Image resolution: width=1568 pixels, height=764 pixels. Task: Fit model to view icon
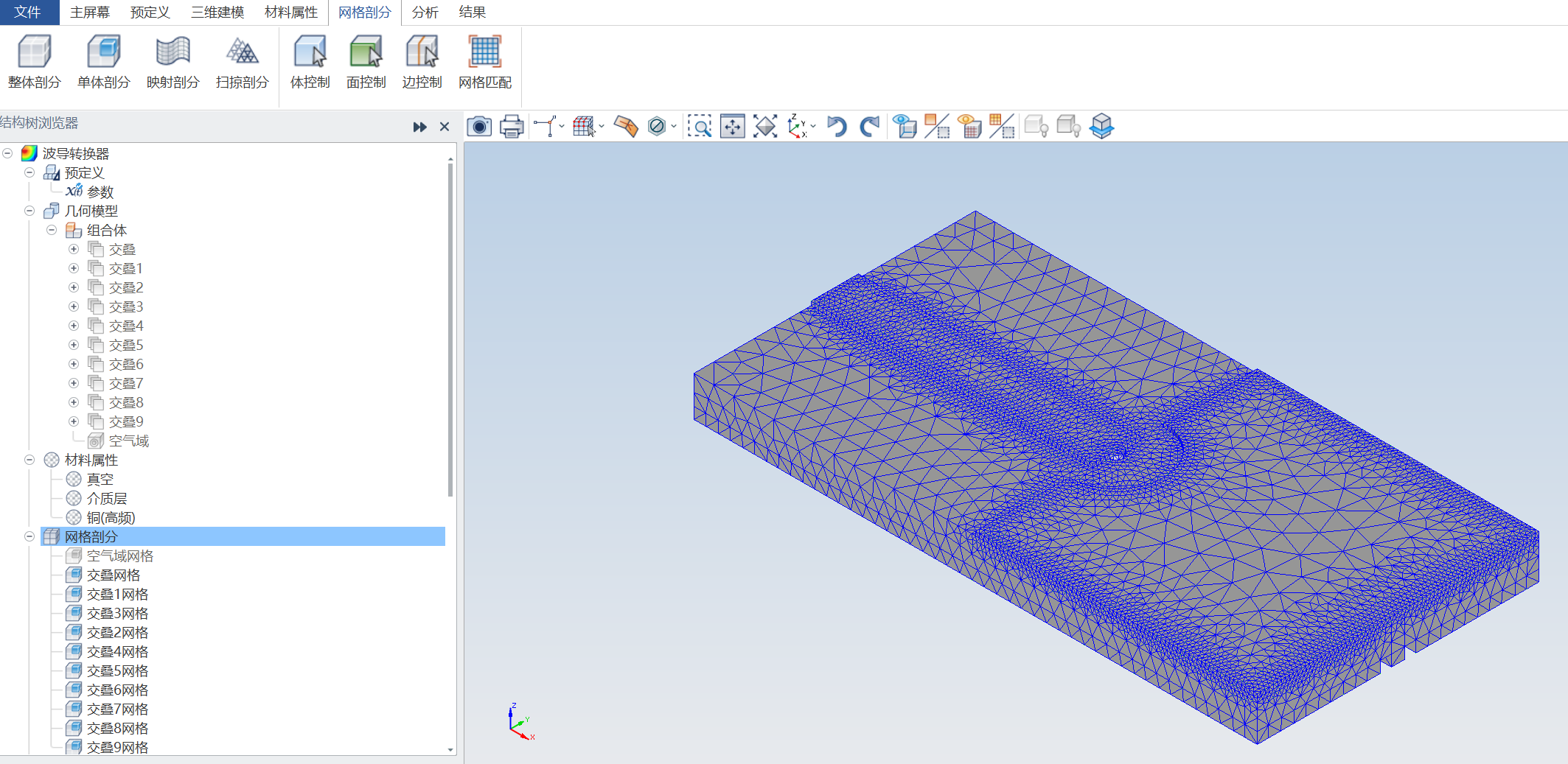coord(765,127)
